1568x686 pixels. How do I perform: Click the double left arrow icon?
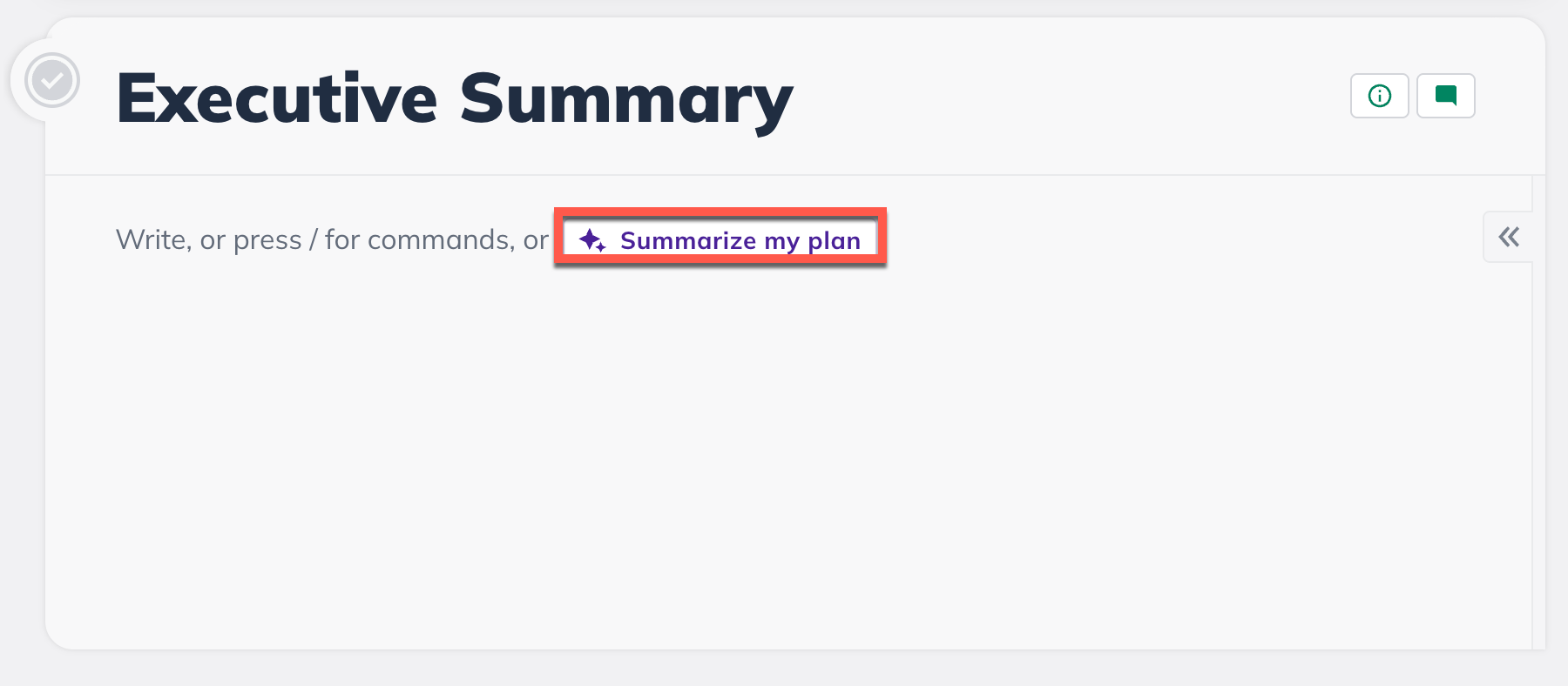(1509, 237)
